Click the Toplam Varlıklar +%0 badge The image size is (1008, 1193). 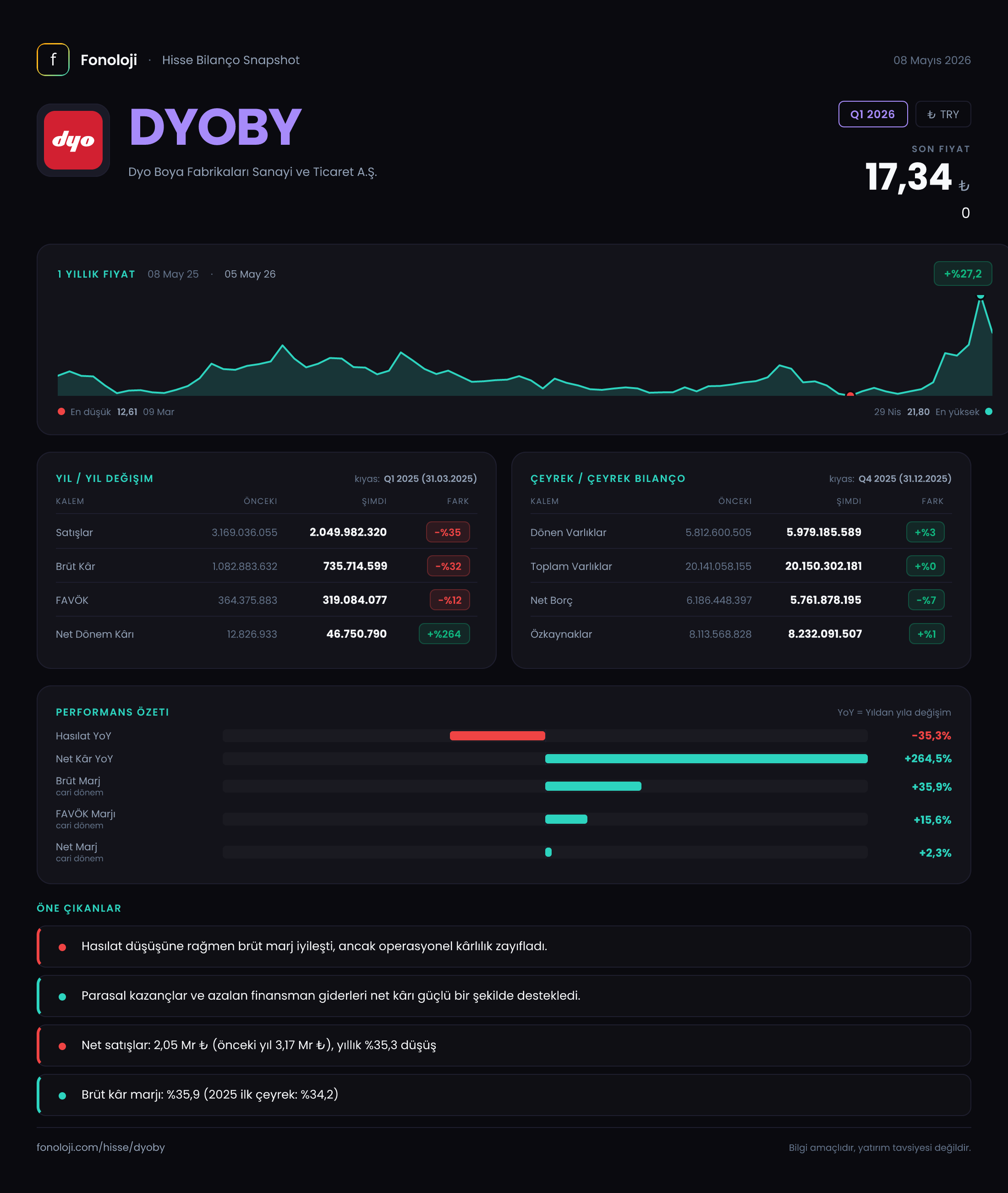(x=925, y=566)
